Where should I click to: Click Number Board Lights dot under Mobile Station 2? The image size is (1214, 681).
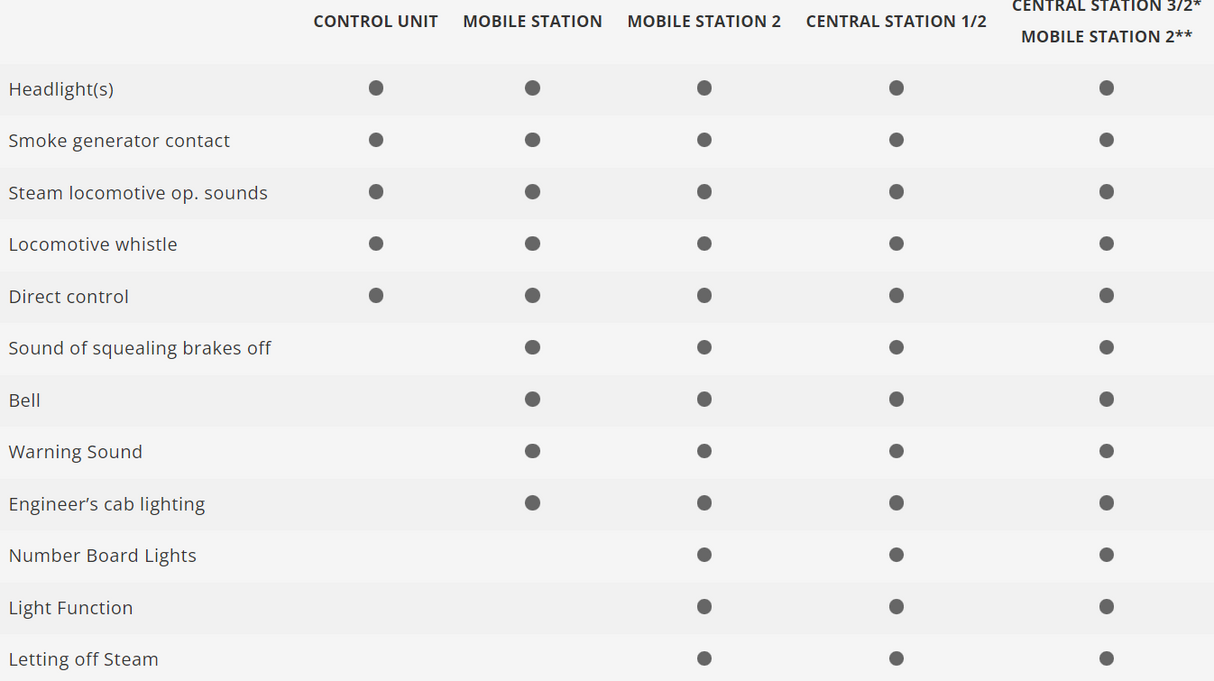tap(704, 554)
